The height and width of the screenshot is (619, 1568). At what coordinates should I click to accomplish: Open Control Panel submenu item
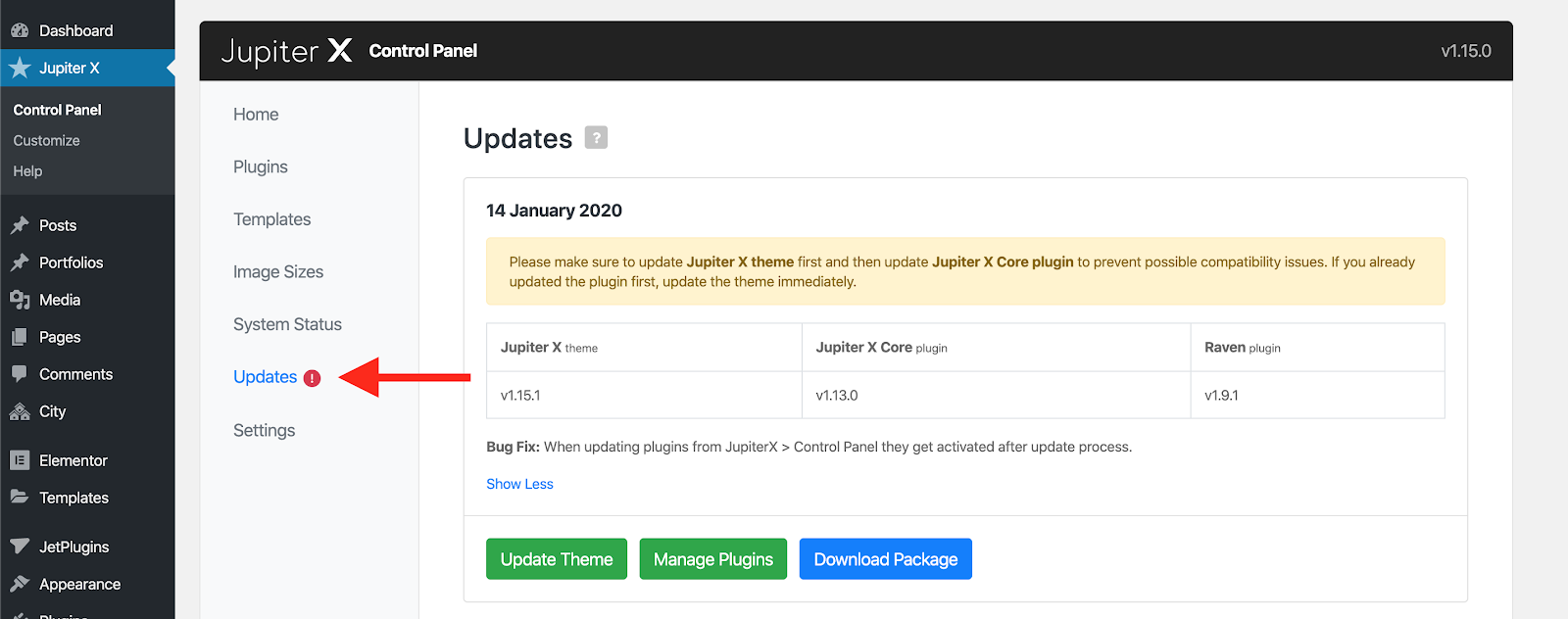[x=57, y=110]
